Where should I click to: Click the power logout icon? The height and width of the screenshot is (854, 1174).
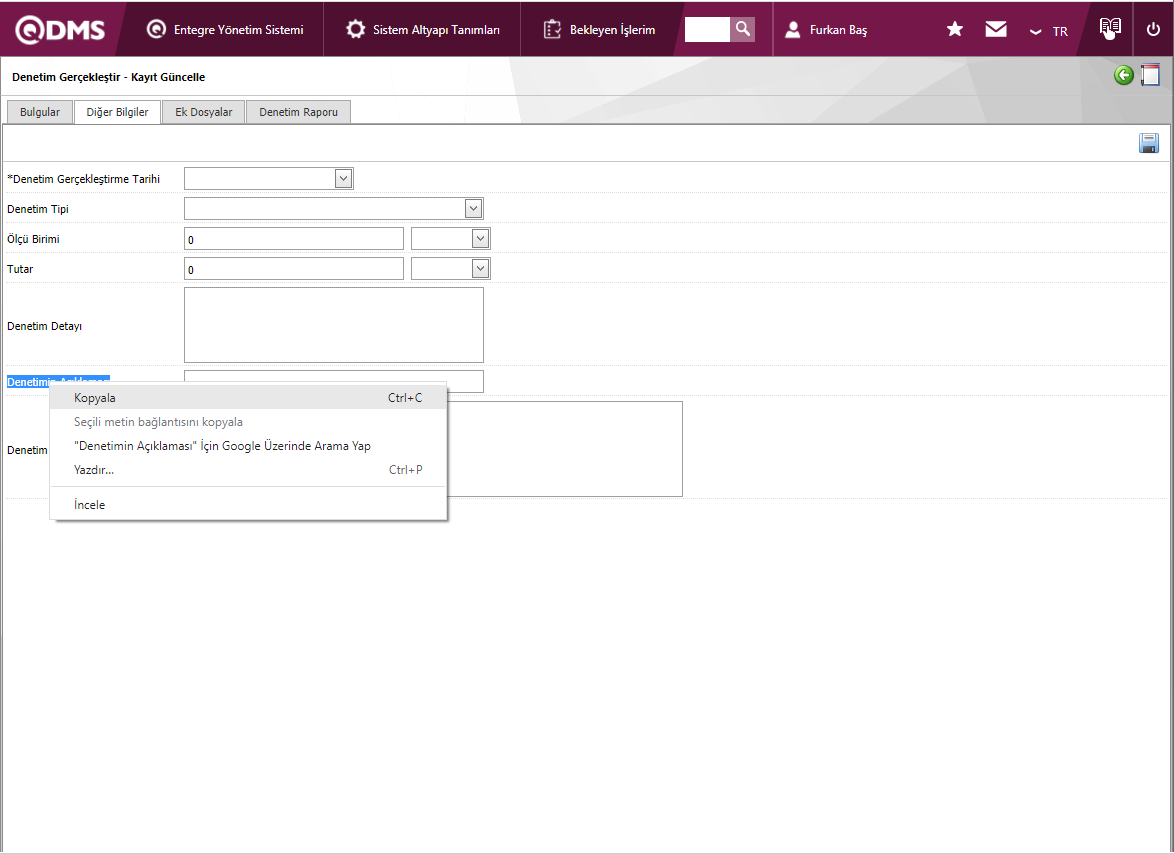pos(1153,30)
